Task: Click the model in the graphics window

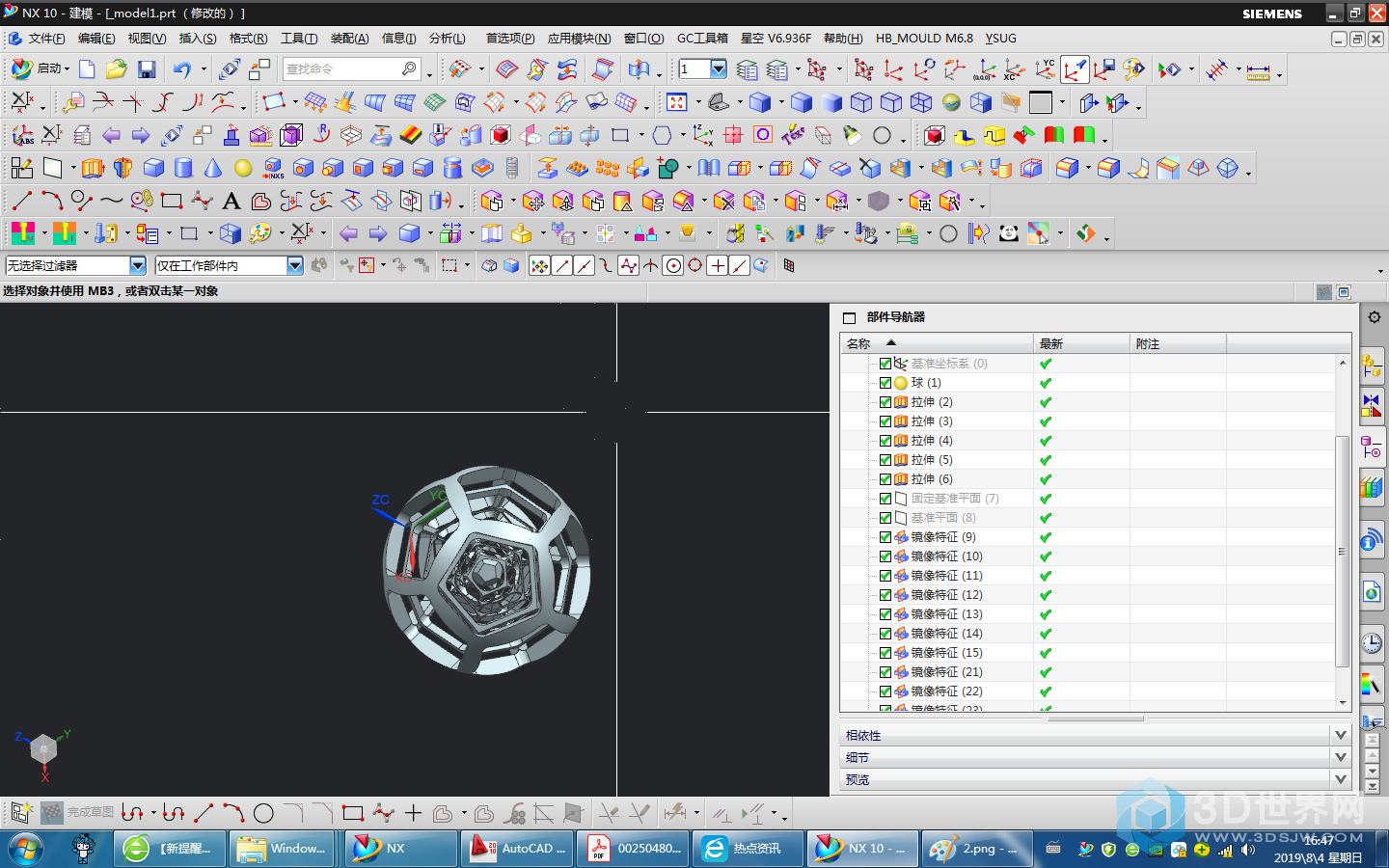Action: tap(486, 570)
